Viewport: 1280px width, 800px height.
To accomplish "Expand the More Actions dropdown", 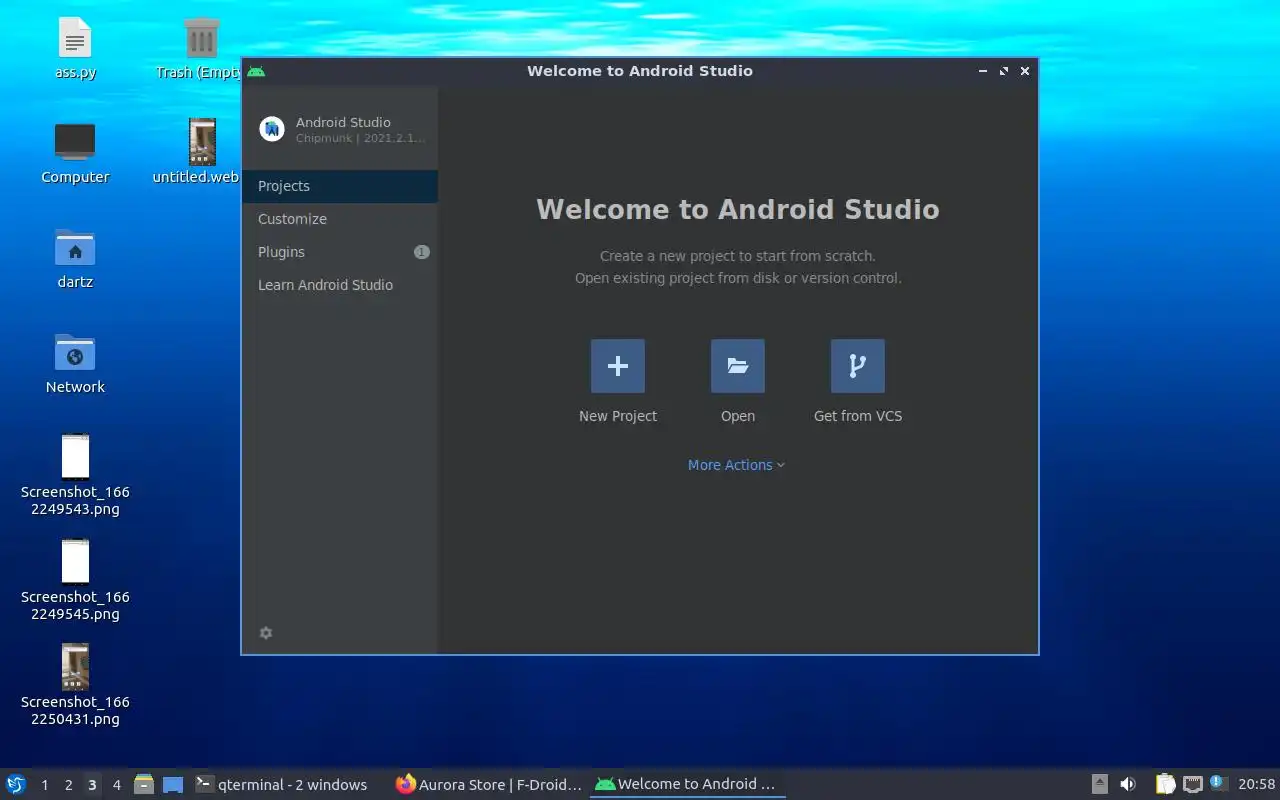I will 737,465.
